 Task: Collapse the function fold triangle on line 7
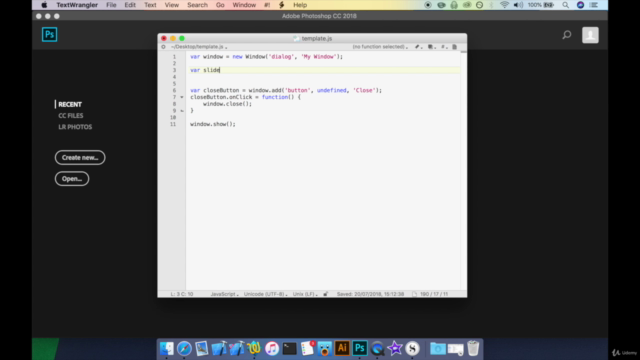click(182, 97)
